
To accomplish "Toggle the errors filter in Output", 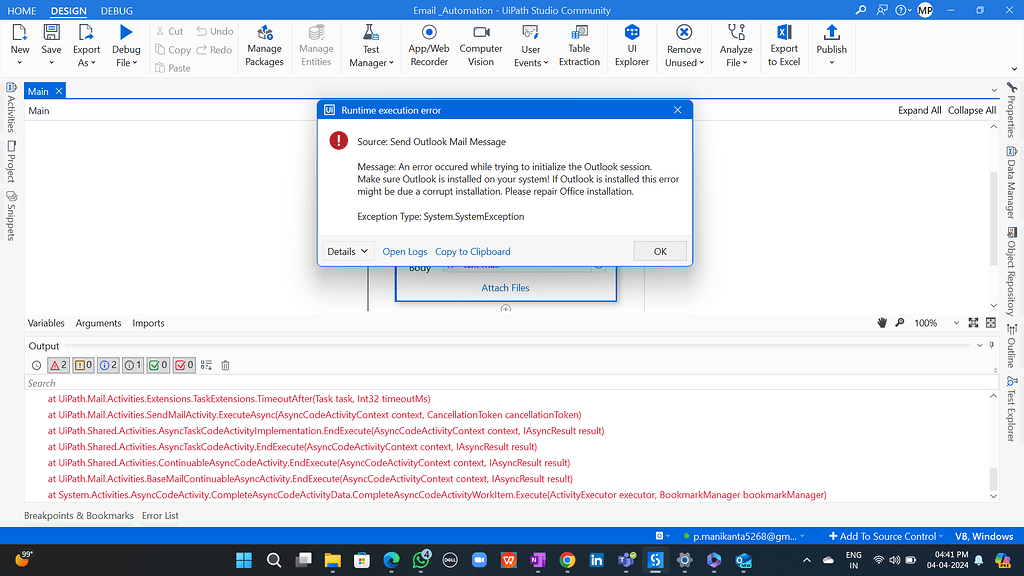I will (x=56, y=365).
